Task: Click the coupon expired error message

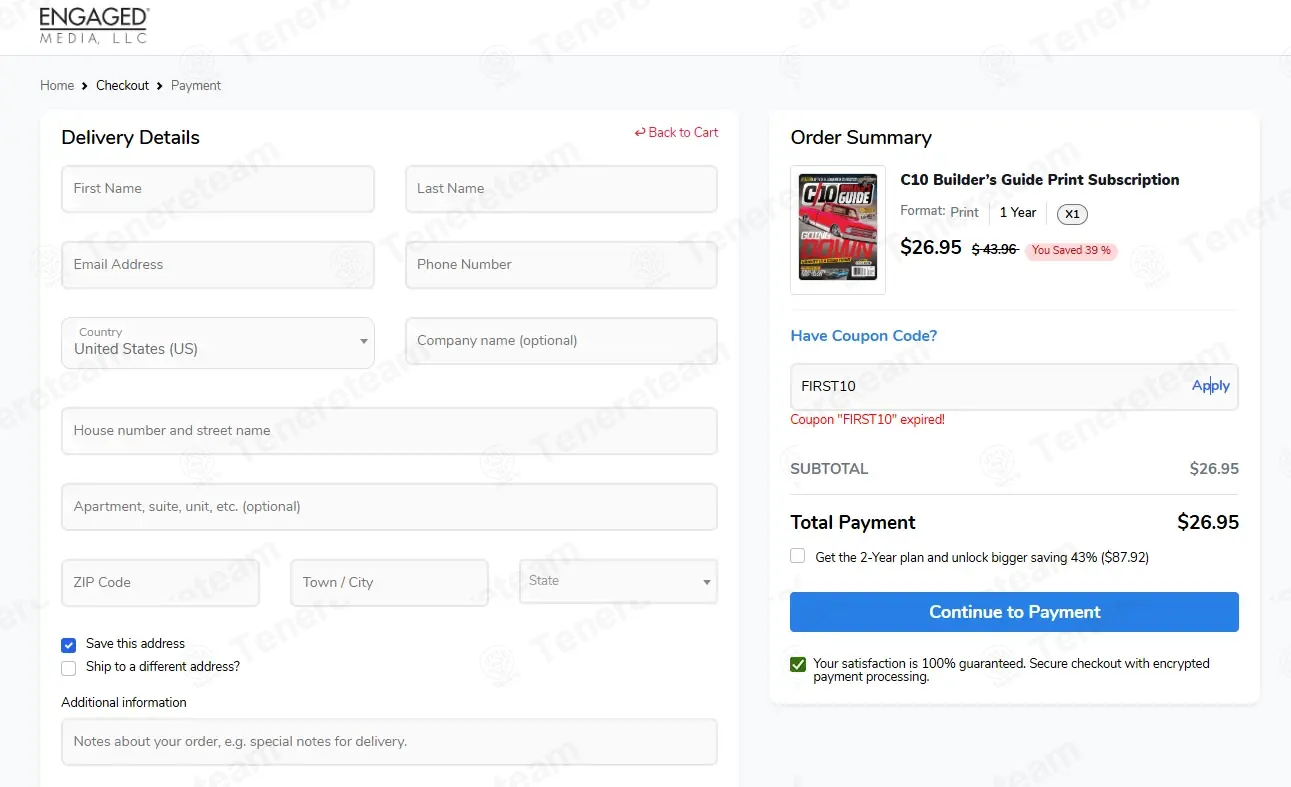Action: pos(867,420)
